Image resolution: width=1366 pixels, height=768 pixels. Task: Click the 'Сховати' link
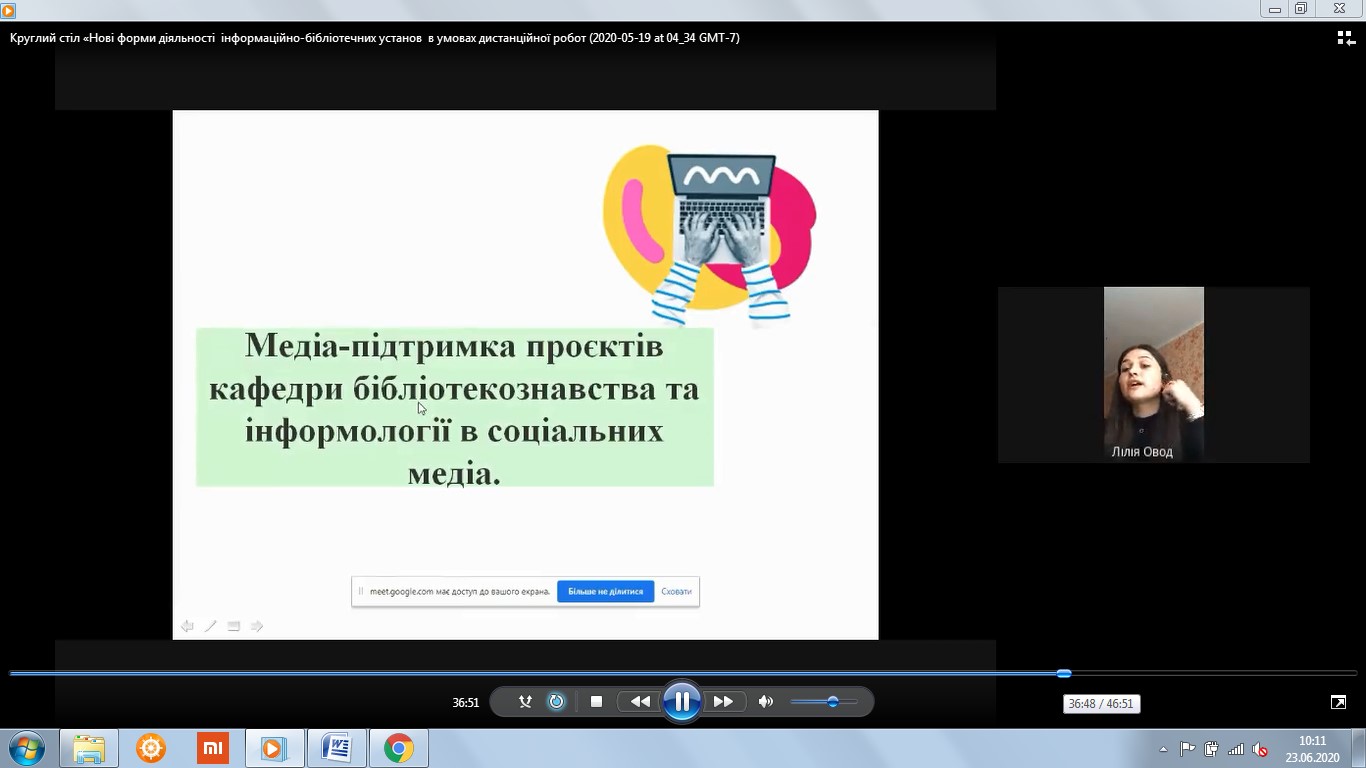pos(677,592)
